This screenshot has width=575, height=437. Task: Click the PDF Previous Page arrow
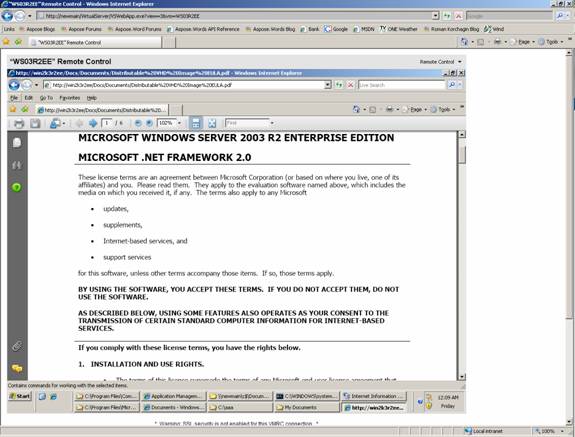(x=79, y=123)
